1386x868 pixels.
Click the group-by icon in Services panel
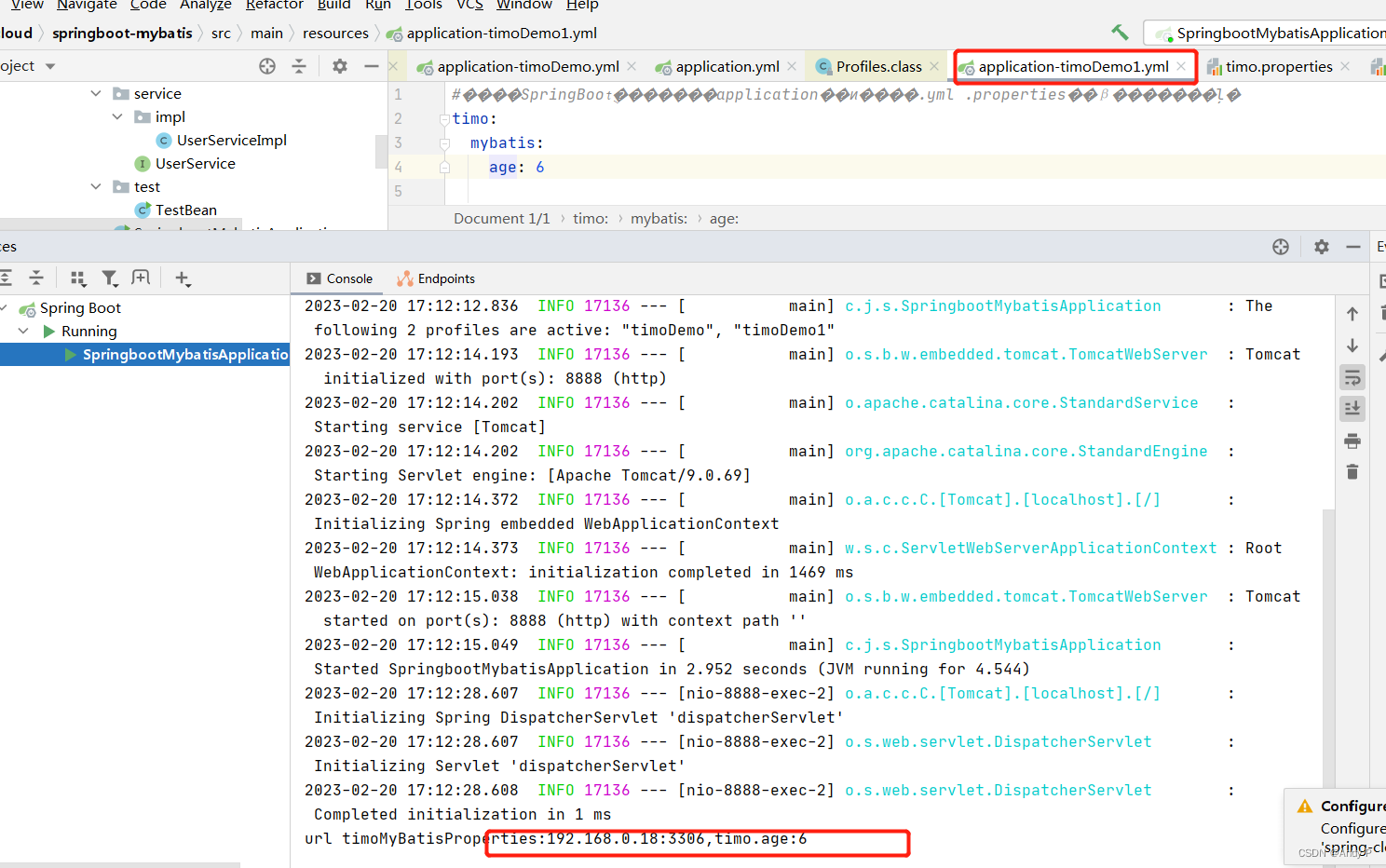78,278
